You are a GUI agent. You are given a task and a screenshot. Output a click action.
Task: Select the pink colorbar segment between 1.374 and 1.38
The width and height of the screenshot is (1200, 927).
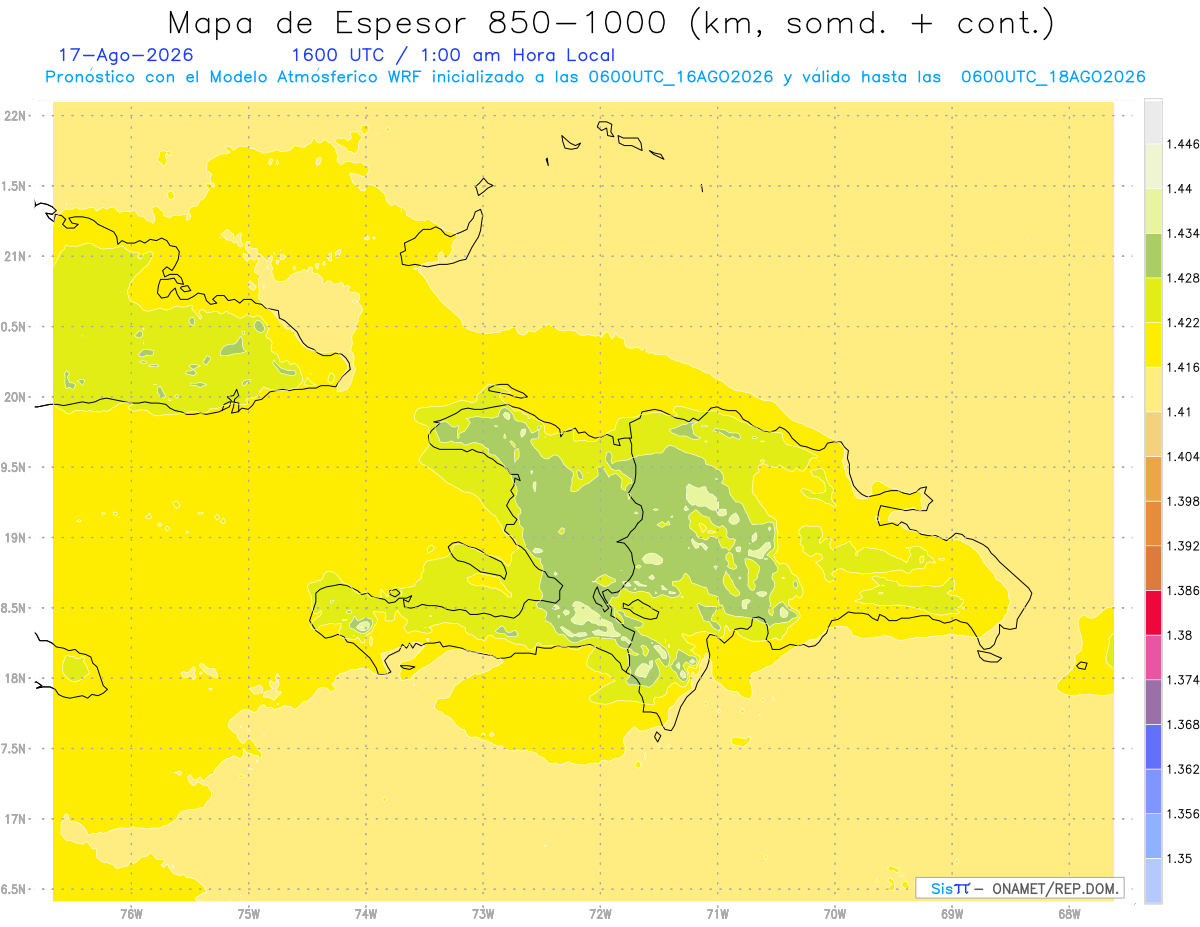(x=1153, y=657)
